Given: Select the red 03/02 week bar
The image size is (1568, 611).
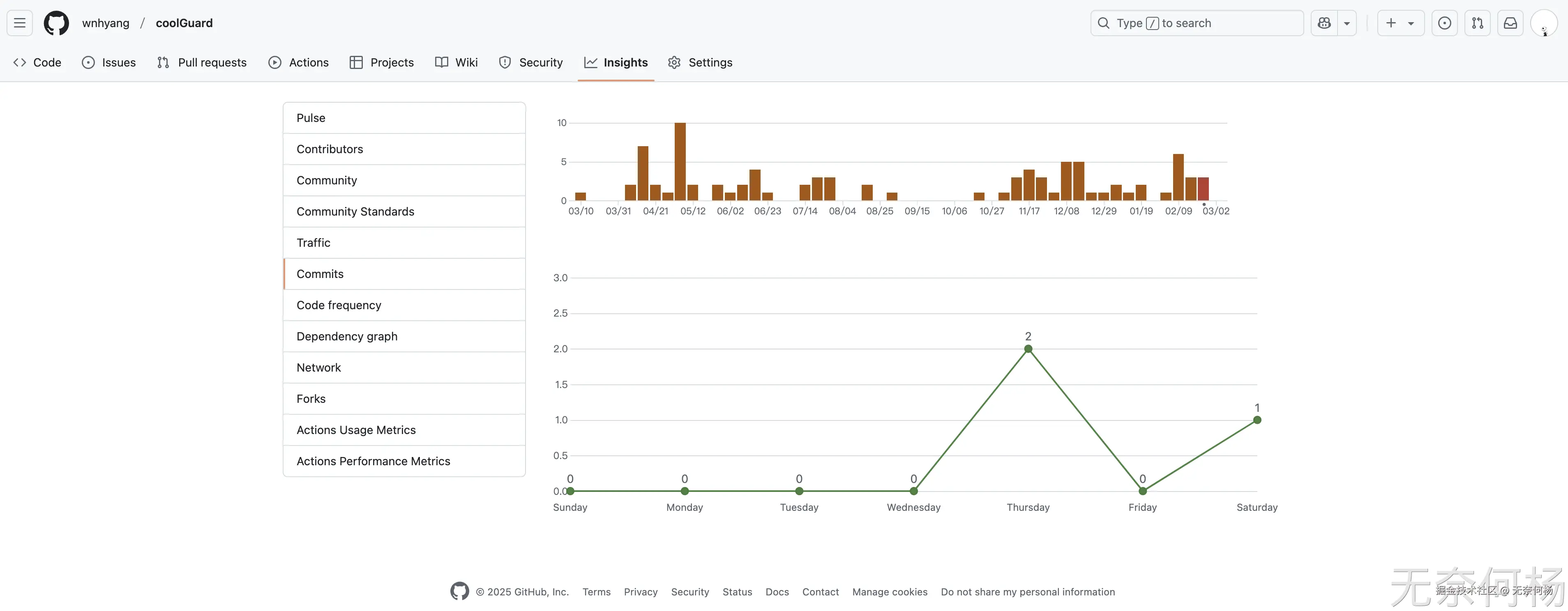Looking at the screenshot, I should point(1203,188).
